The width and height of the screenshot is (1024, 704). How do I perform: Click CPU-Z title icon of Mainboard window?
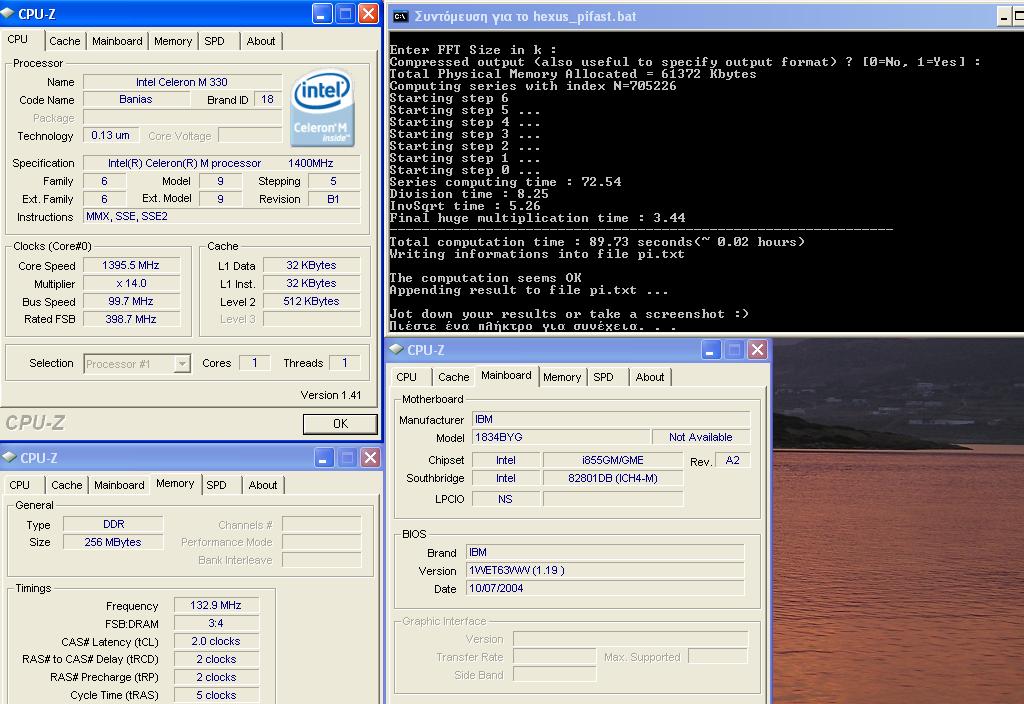pos(396,349)
